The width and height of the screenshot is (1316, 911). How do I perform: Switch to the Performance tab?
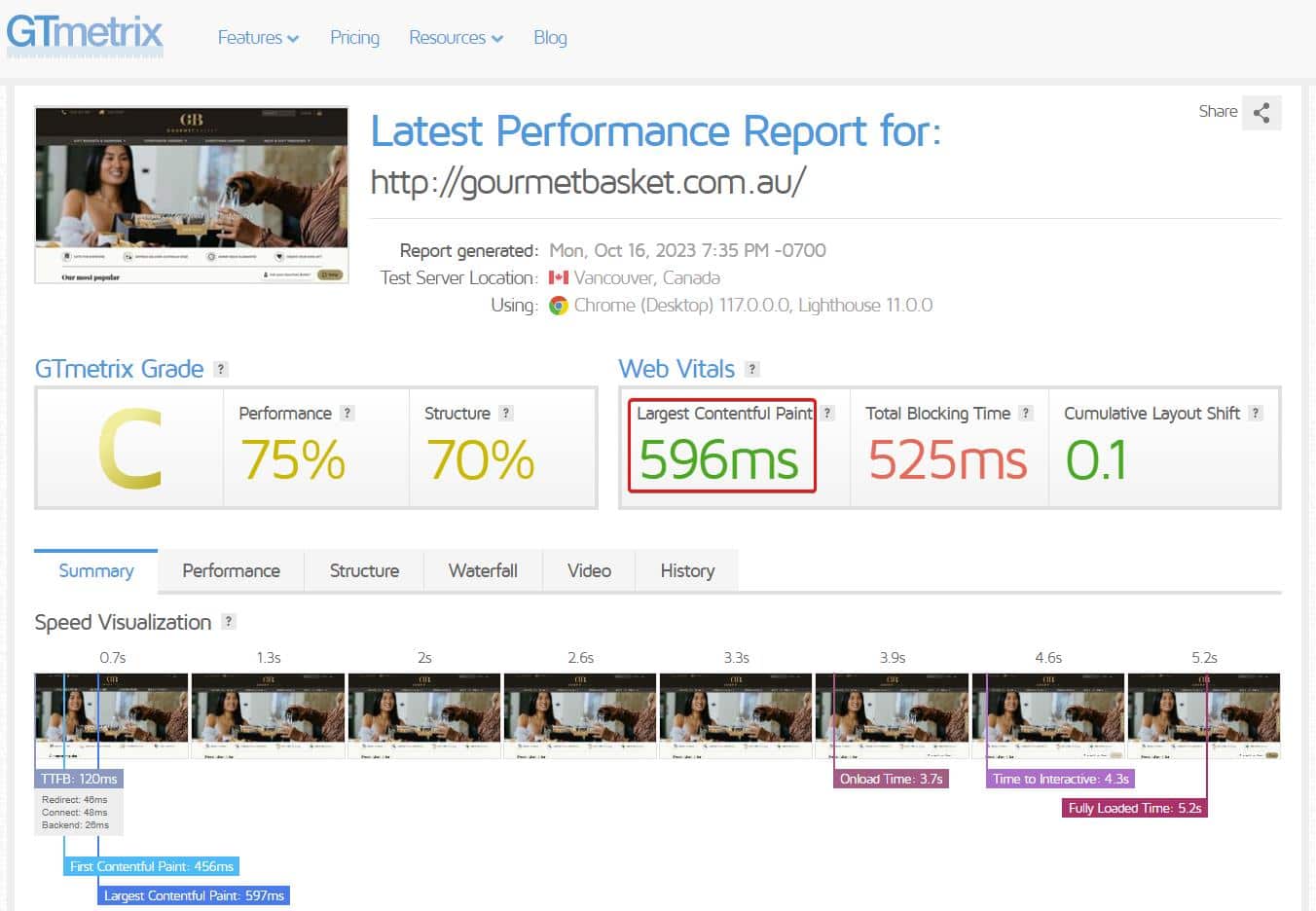coord(231,571)
